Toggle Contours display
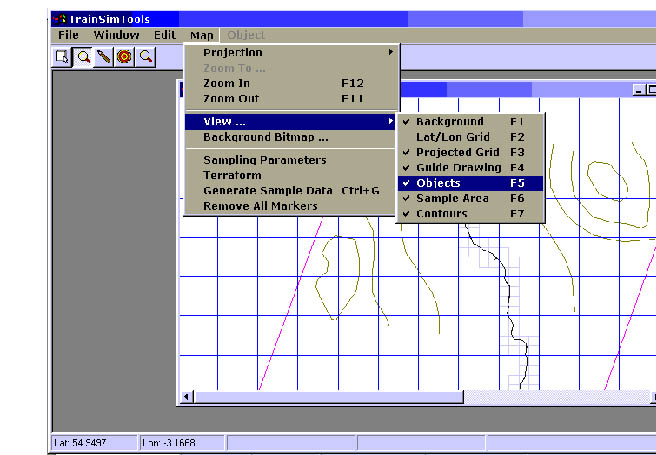This screenshot has height=455, width=656. [x=471, y=214]
